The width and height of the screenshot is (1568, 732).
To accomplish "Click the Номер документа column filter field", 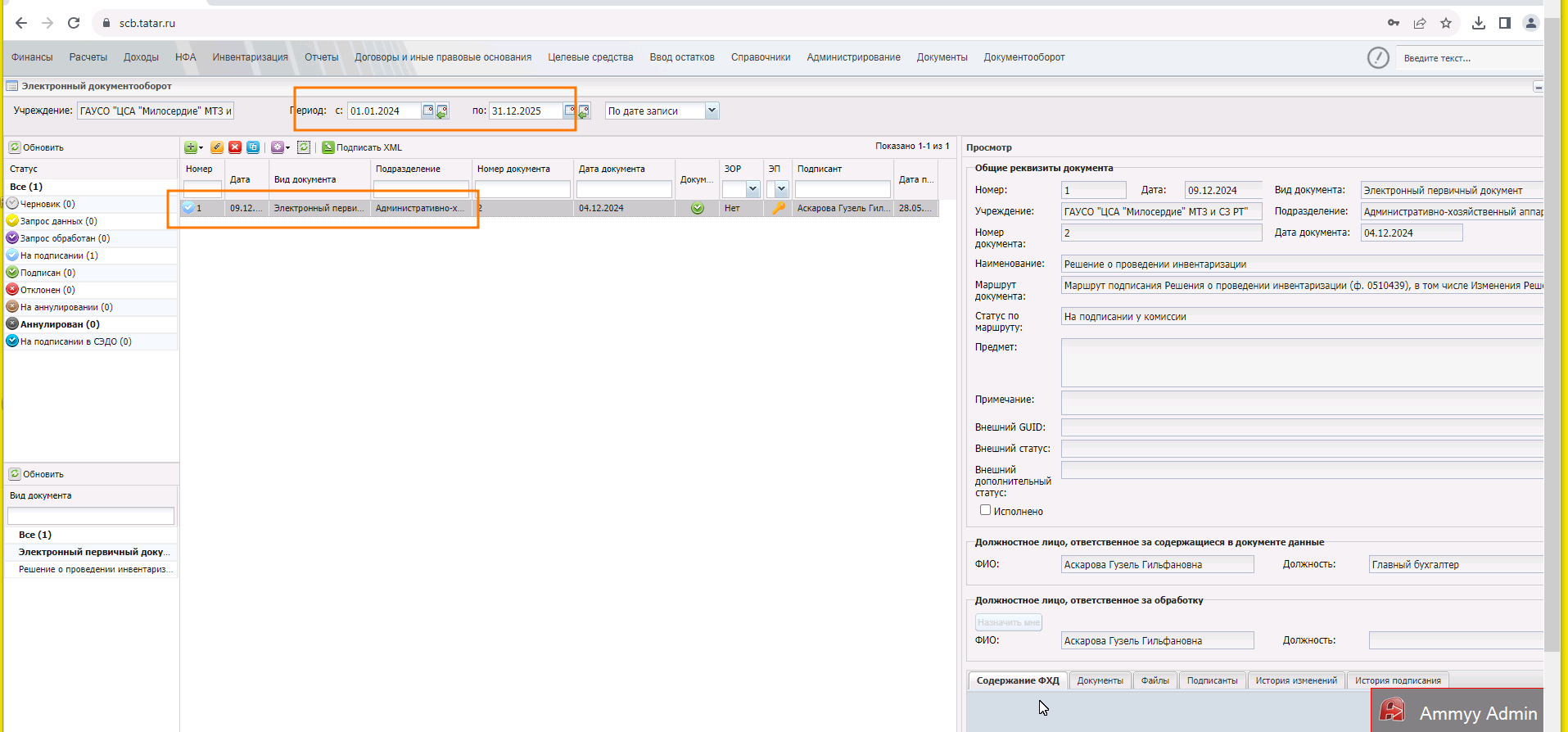I will pos(522,189).
